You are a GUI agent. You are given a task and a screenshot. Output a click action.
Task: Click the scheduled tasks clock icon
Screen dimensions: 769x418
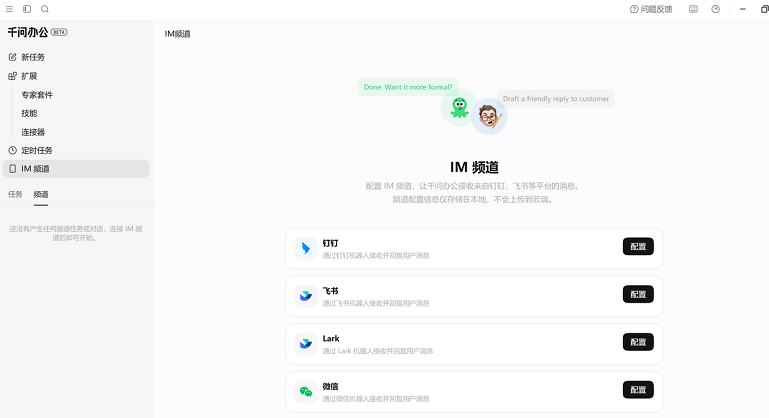point(13,151)
